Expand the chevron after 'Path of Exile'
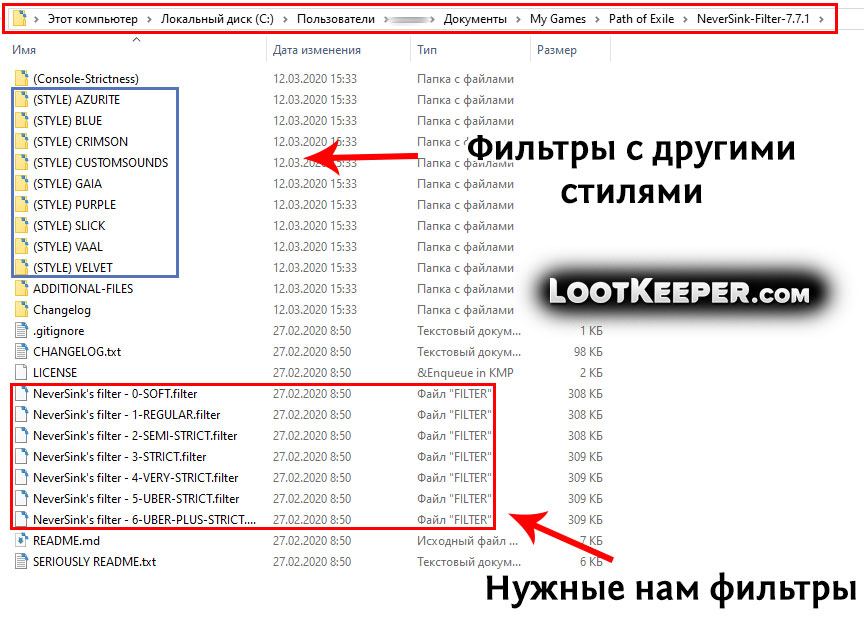864x633 pixels. tap(685, 19)
